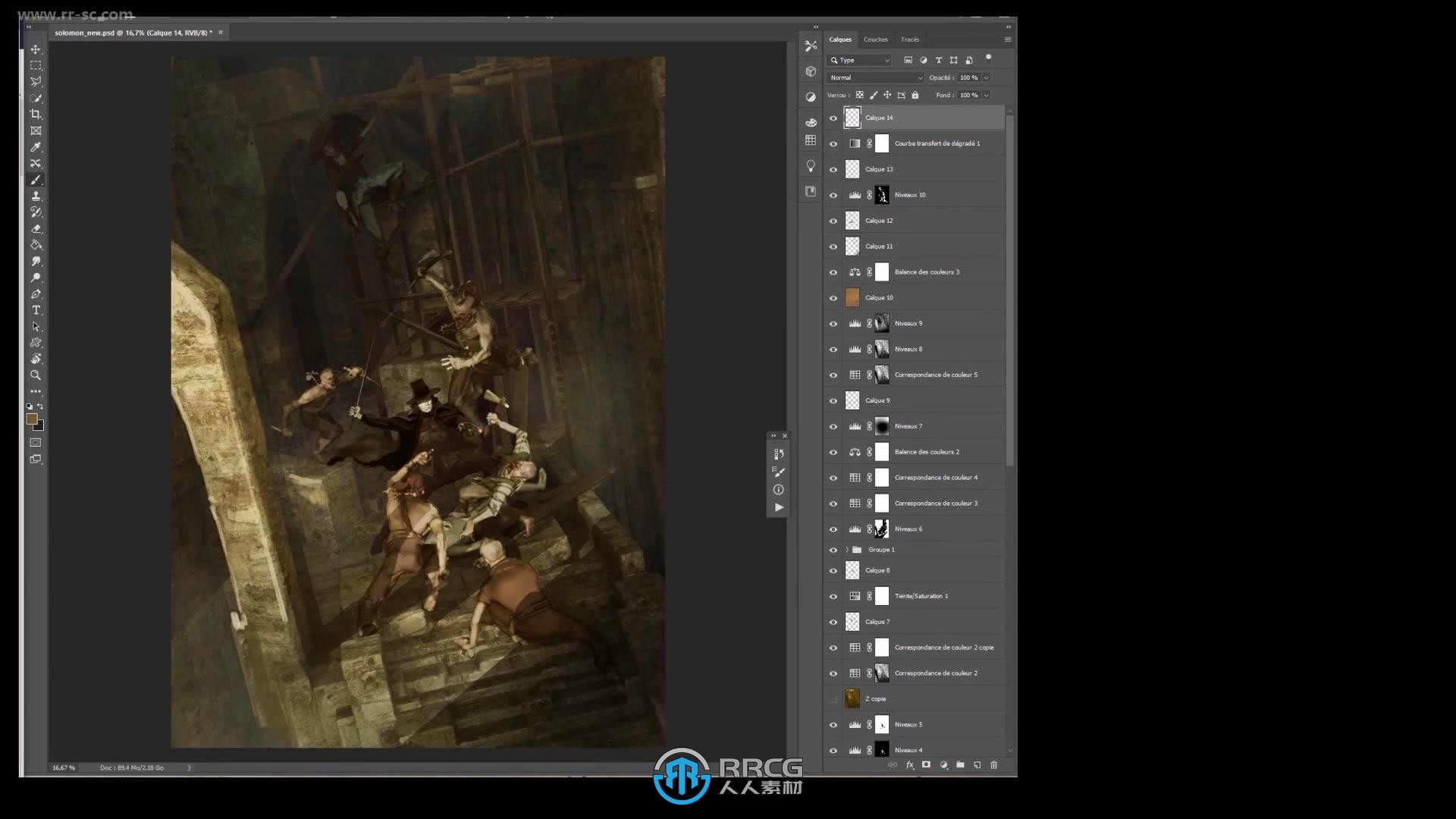Add a layer mask
Image resolution: width=1456 pixels, height=819 pixels.
(x=926, y=765)
